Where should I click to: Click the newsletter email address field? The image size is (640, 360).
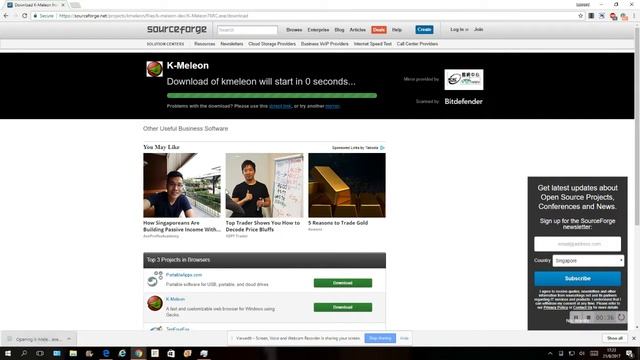click(578, 244)
